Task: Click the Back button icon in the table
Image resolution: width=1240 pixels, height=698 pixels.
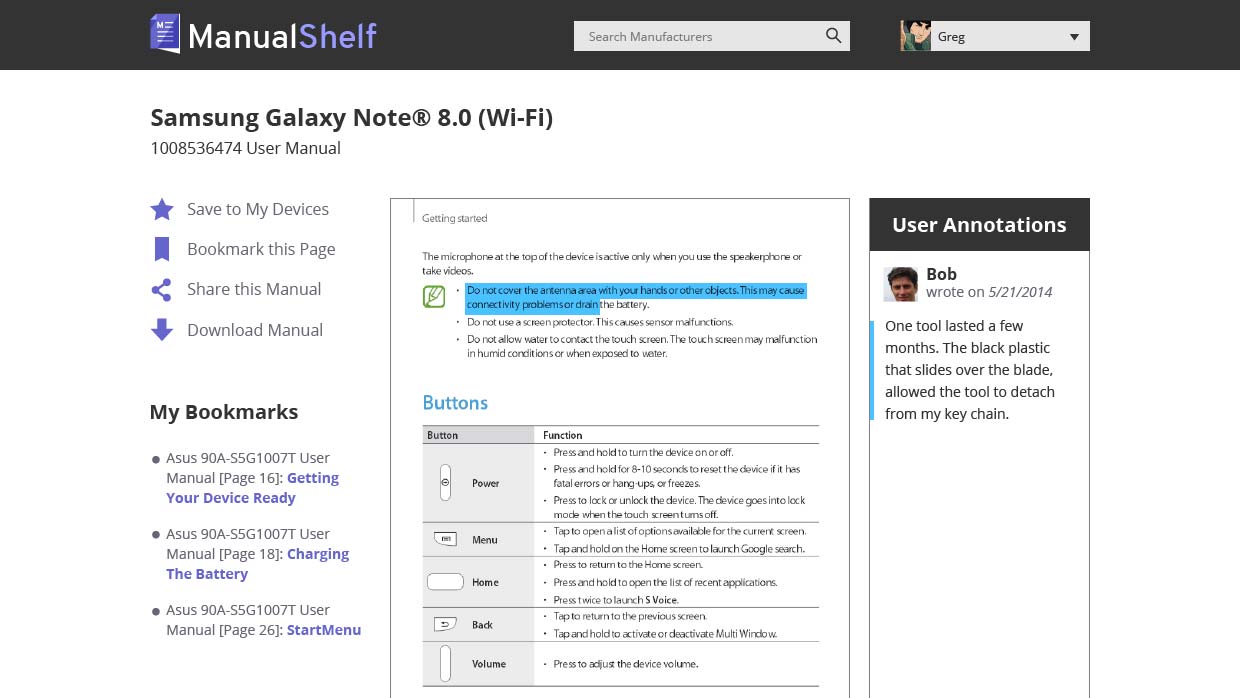Action: [x=446, y=624]
